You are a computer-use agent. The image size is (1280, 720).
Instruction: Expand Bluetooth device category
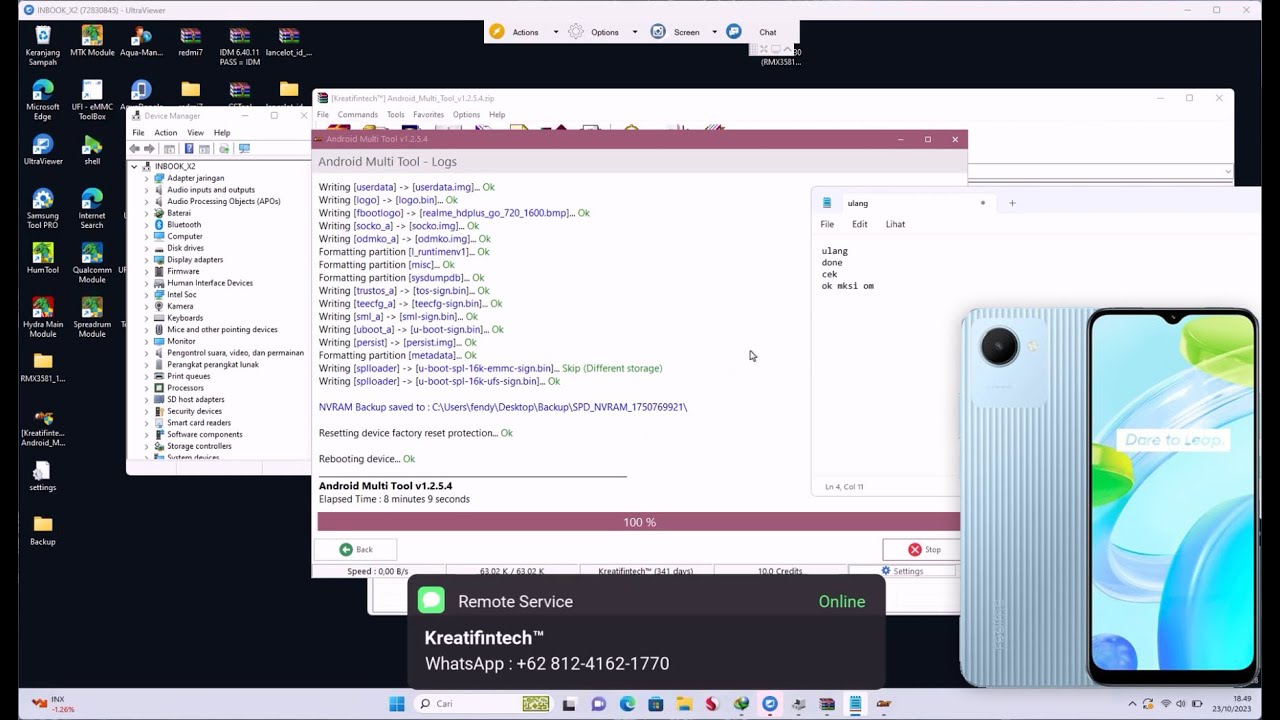(x=147, y=225)
